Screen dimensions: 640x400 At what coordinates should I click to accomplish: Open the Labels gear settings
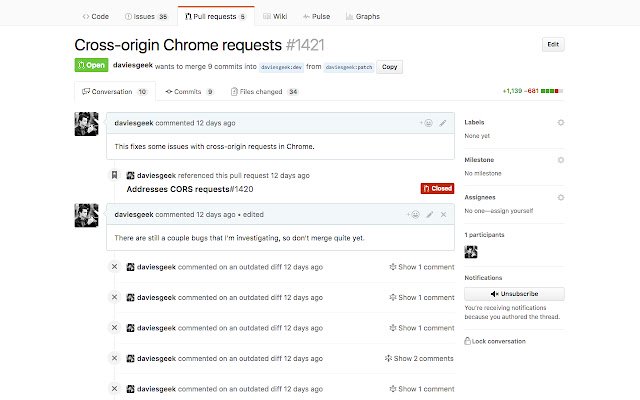561,122
